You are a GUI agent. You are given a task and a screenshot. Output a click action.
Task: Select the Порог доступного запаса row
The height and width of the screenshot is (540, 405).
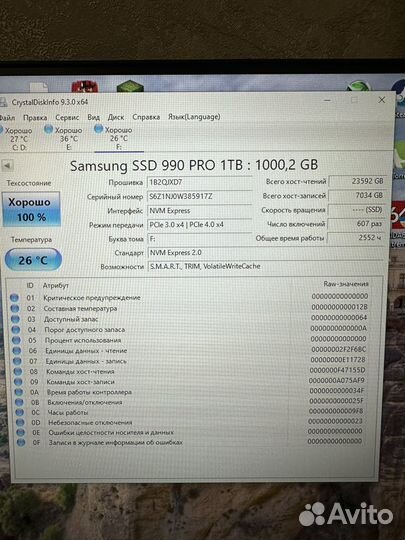click(x=189, y=329)
